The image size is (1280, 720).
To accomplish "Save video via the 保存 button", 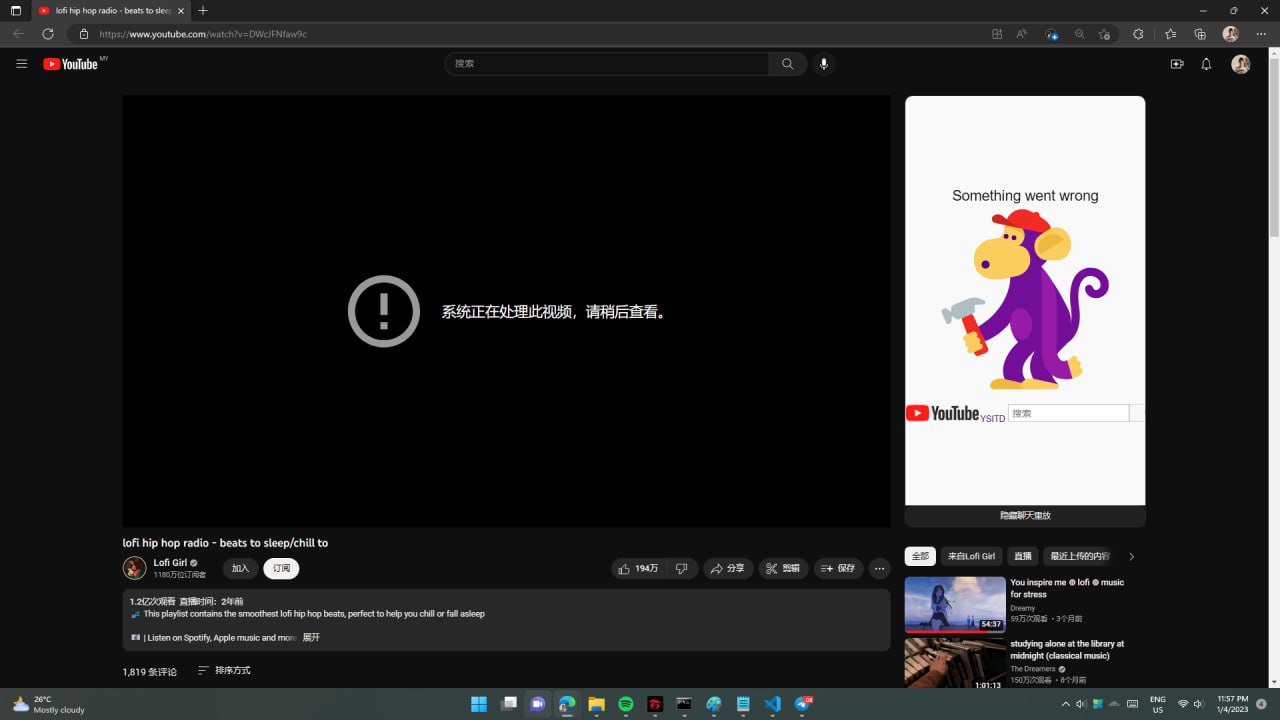I will pyautogui.click(x=838, y=568).
